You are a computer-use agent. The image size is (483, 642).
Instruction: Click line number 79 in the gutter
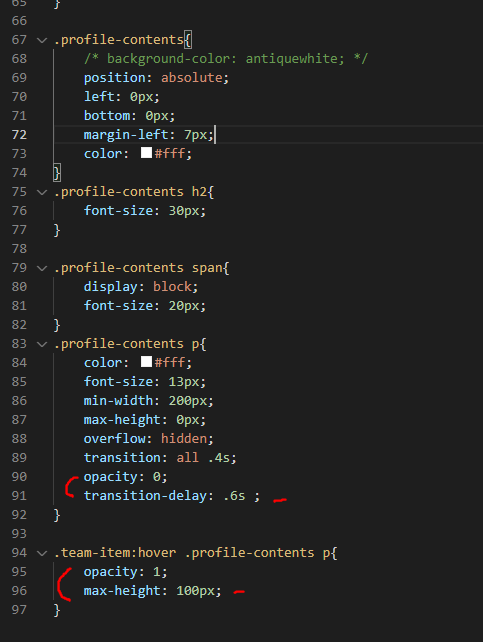tap(19, 268)
